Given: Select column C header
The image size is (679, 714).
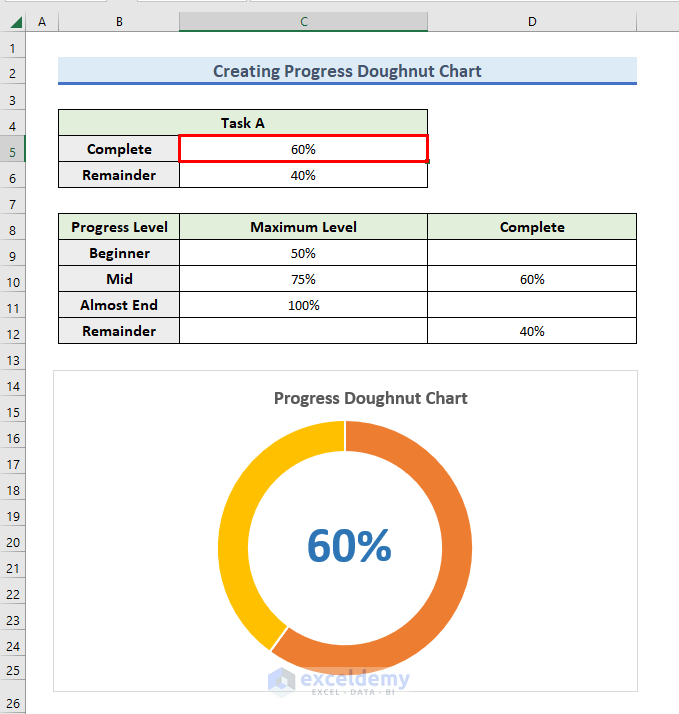Looking at the screenshot, I should coord(303,21).
